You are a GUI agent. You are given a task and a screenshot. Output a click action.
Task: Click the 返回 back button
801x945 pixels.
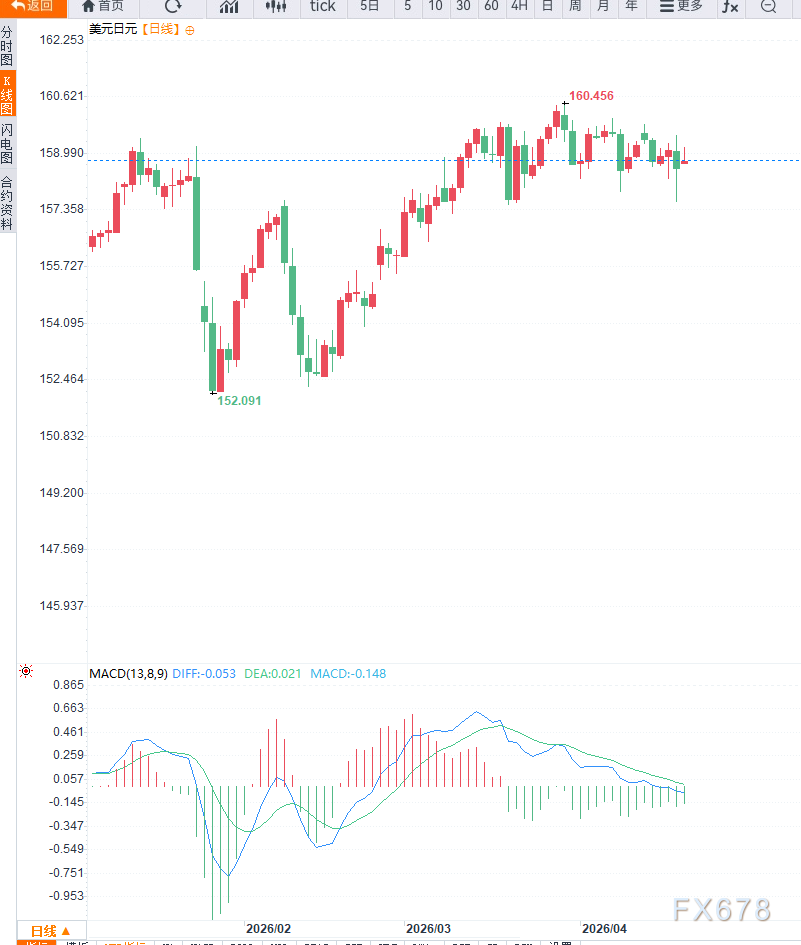33,7
